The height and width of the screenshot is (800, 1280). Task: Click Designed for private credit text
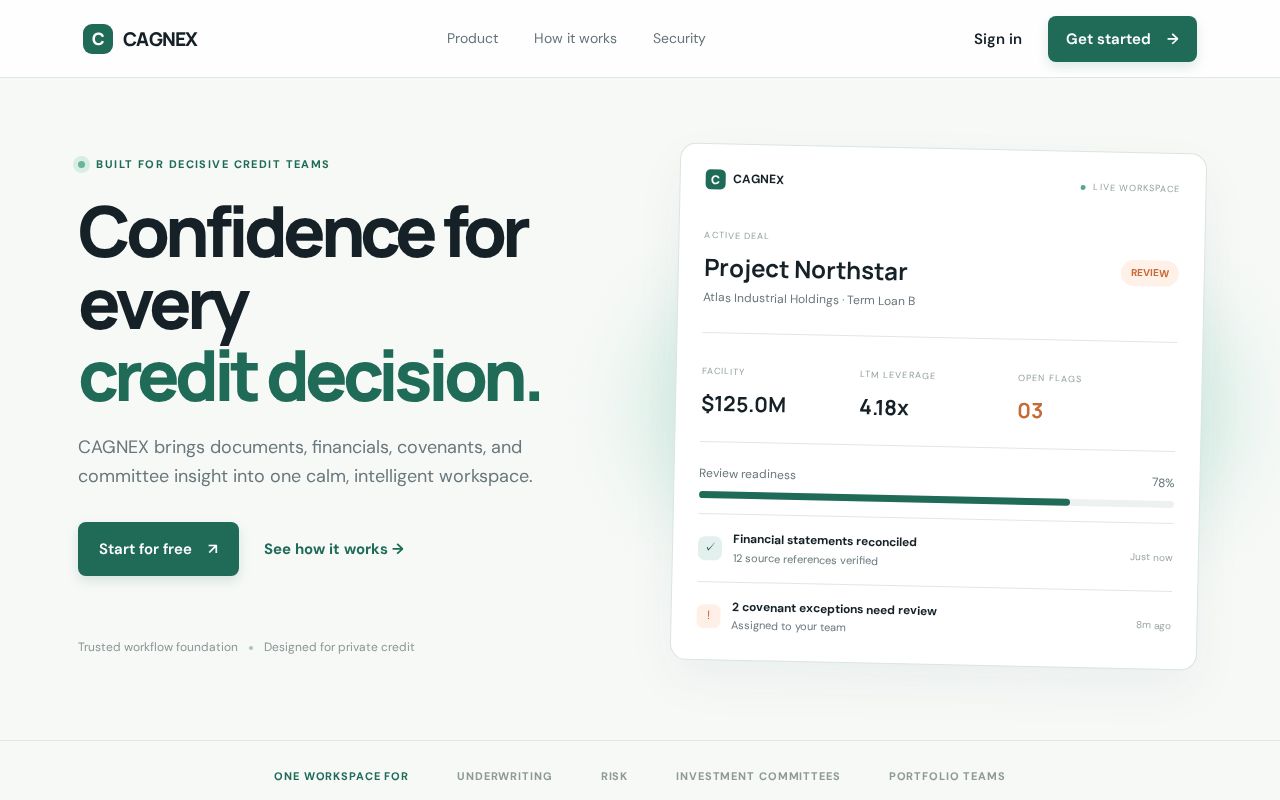click(x=339, y=647)
